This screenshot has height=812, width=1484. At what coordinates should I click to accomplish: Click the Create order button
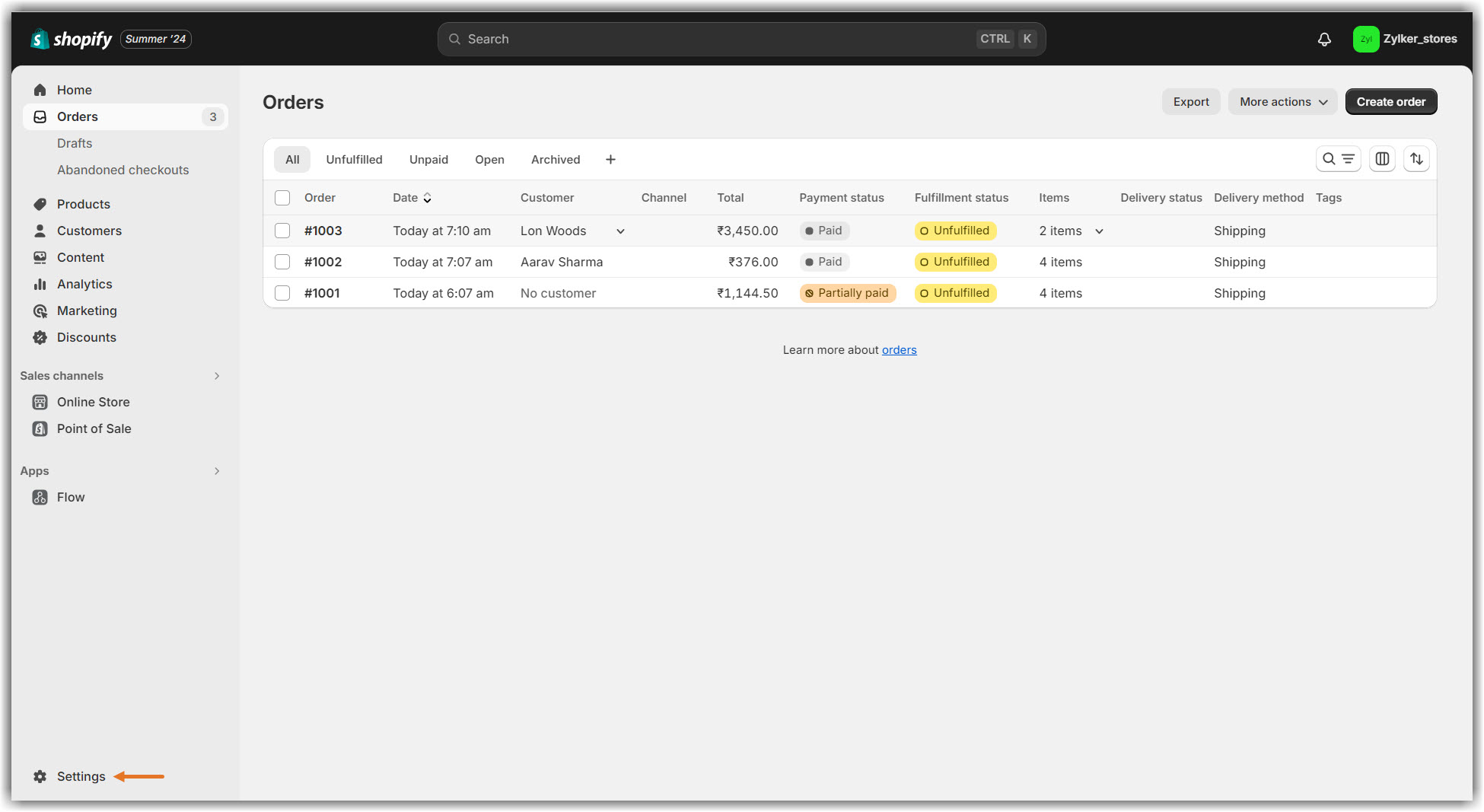[1390, 102]
